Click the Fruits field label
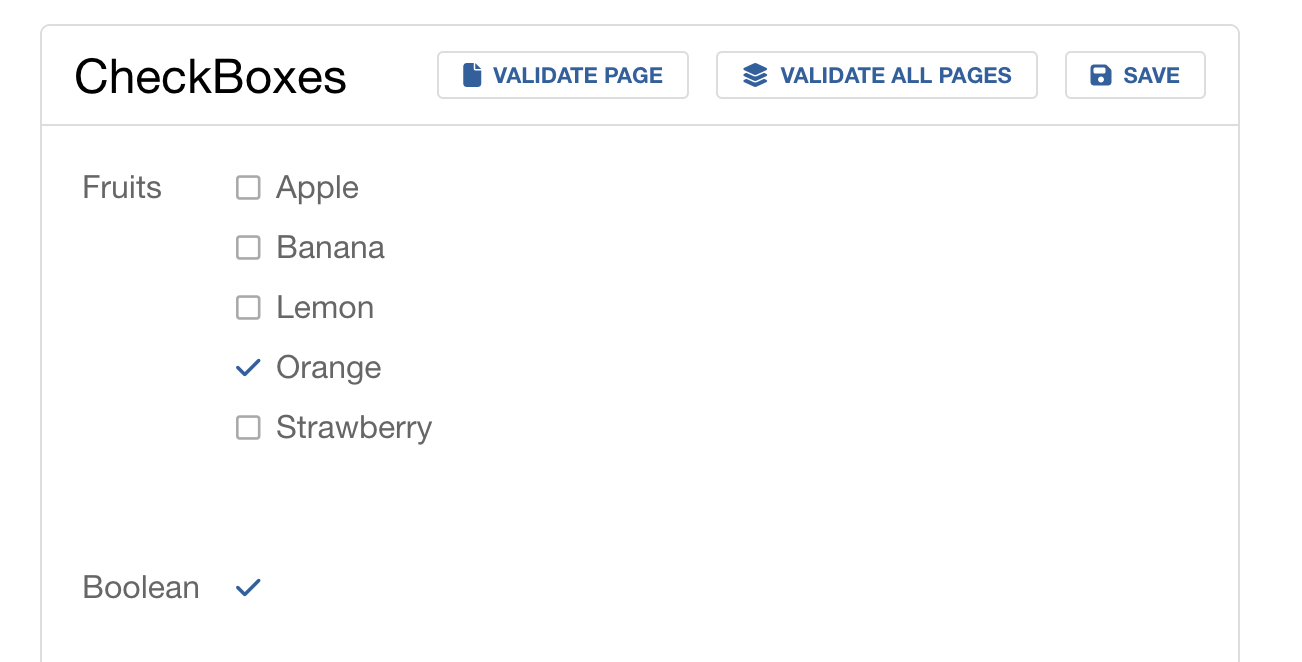This screenshot has height=662, width=1302. coord(122,187)
